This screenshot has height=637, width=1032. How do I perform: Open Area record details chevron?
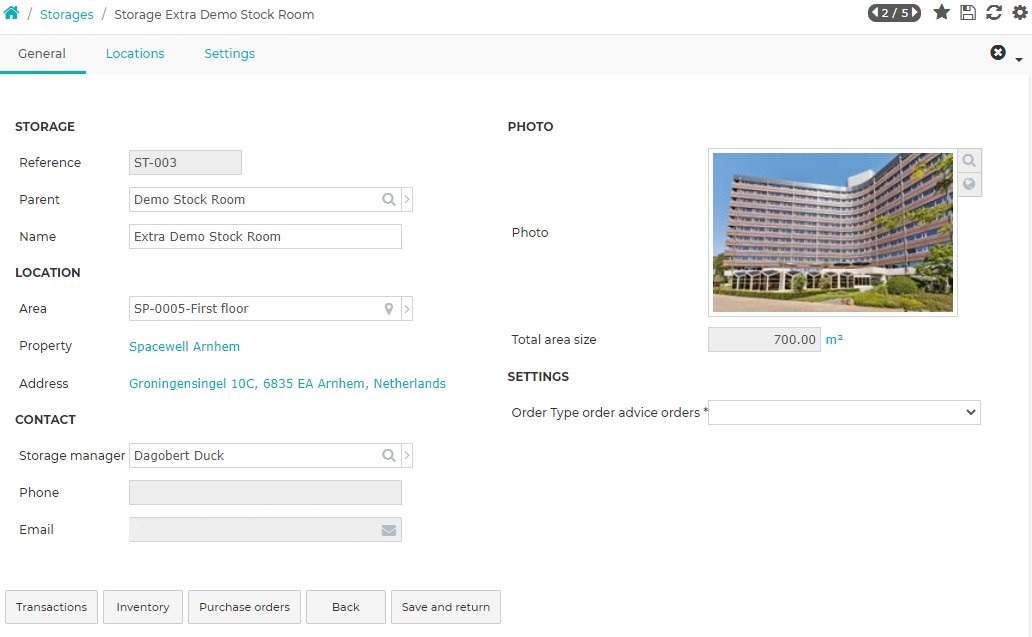[x=407, y=309]
